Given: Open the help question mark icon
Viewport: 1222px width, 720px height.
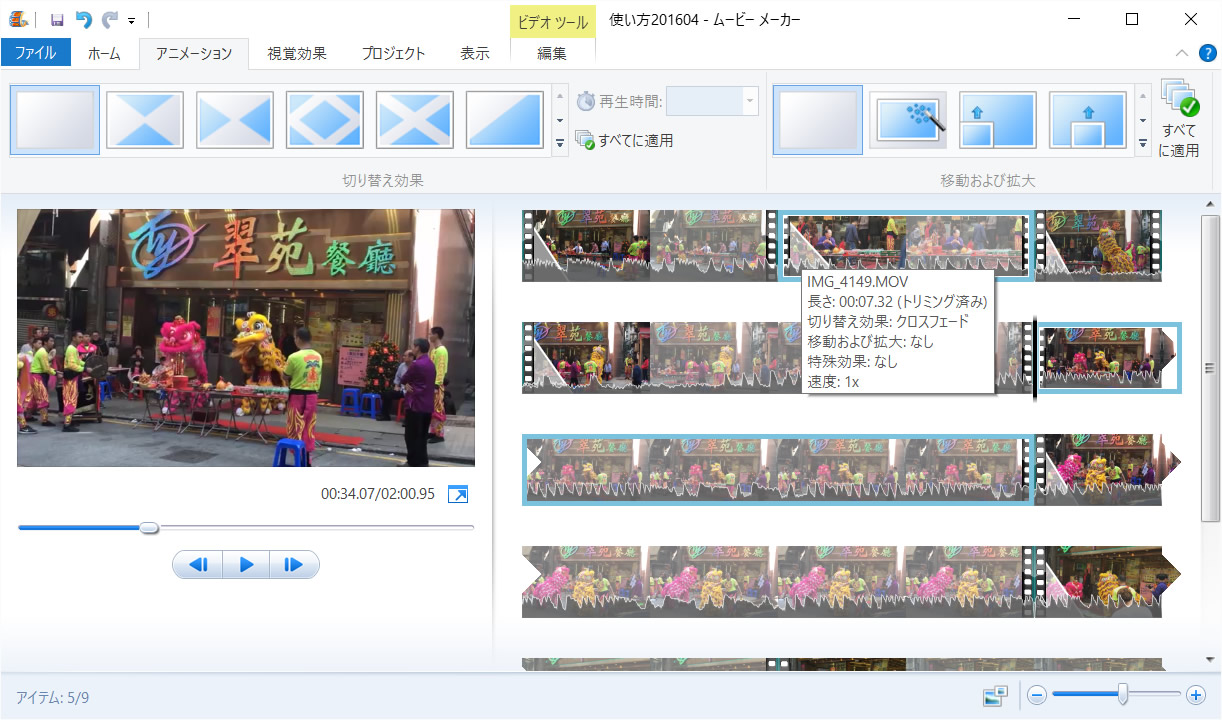Looking at the screenshot, I should click(1206, 53).
